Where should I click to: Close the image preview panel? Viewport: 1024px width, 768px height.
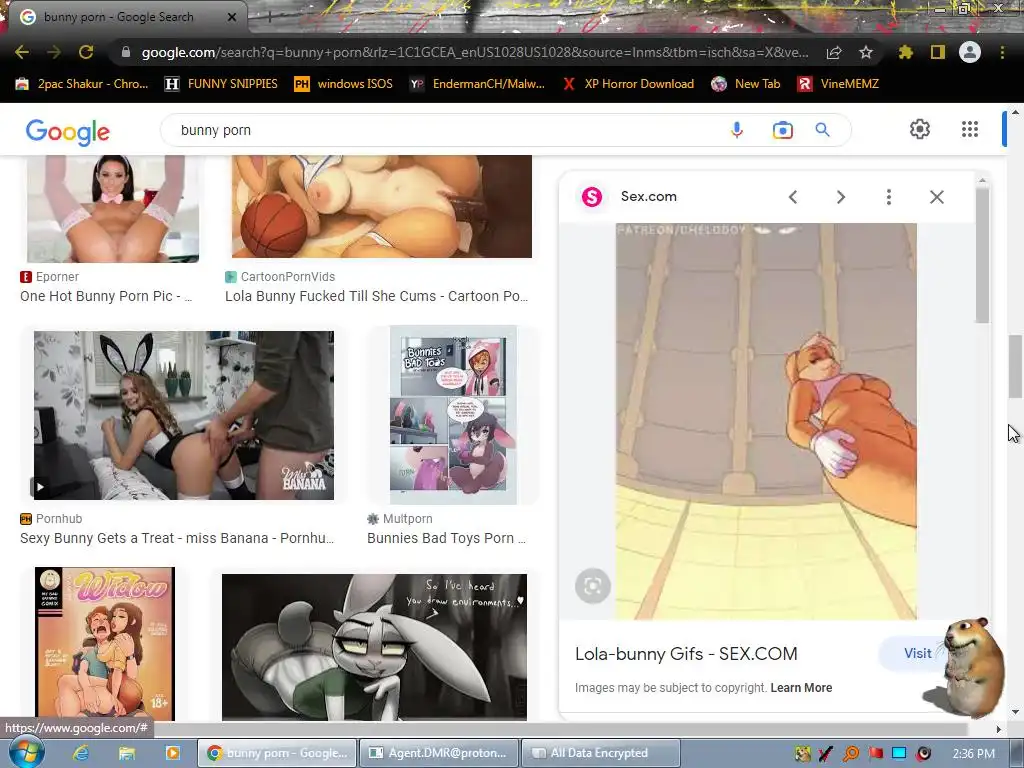point(936,197)
